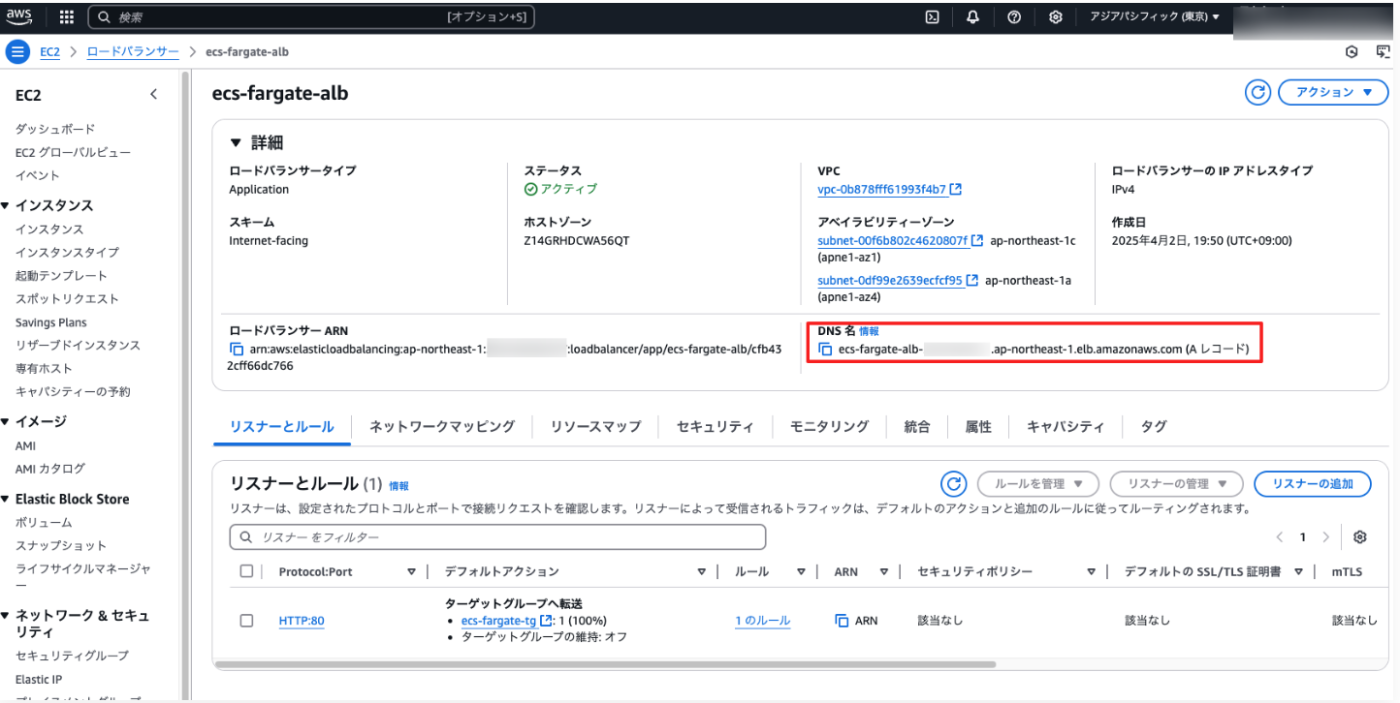The image size is (1400, 703).
Task: Open DNS 名 情報 link
Action: coord(869,331)
